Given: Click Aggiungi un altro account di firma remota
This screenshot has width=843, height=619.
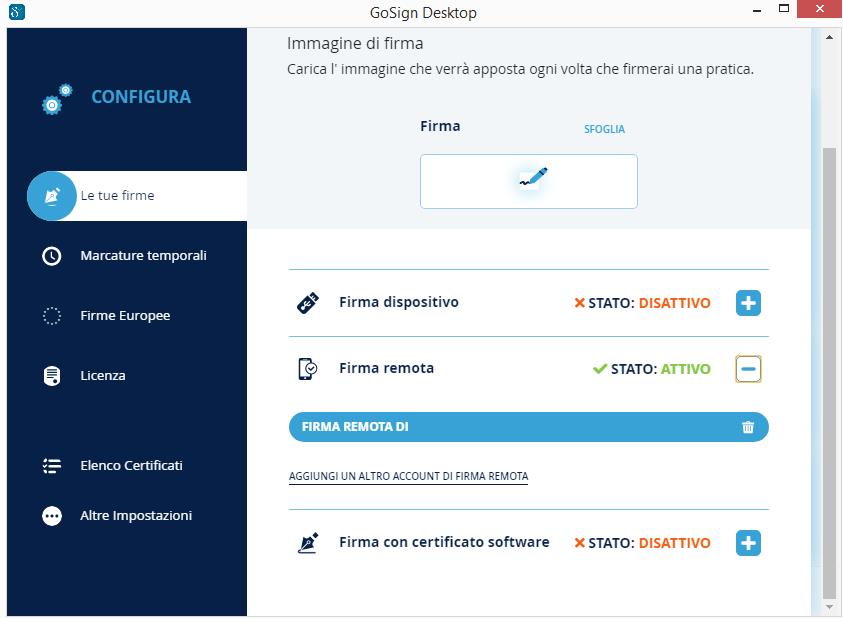Looking at the screenshot, I should 408,477.
